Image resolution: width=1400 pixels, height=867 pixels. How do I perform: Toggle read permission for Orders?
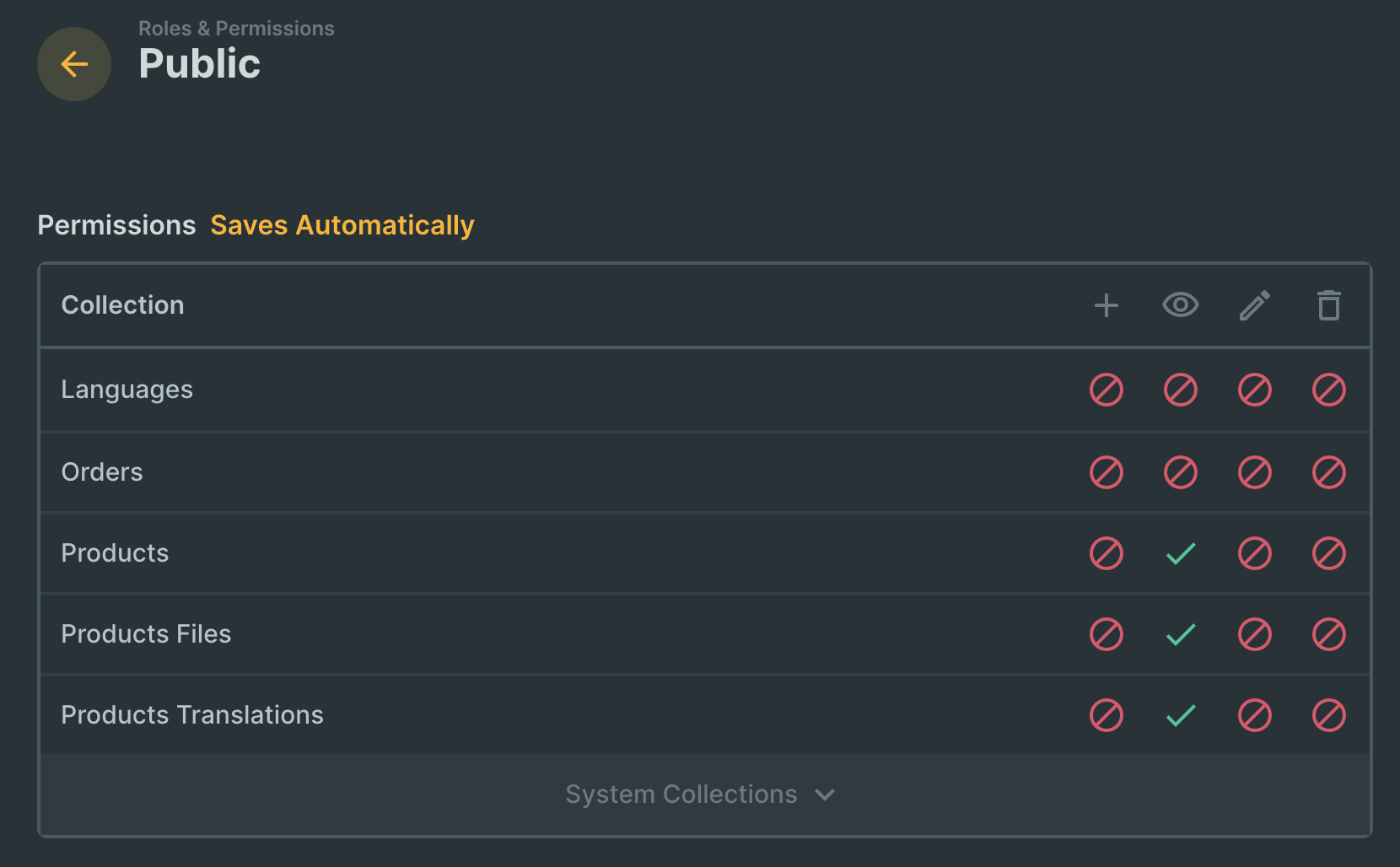(1181, 472)
